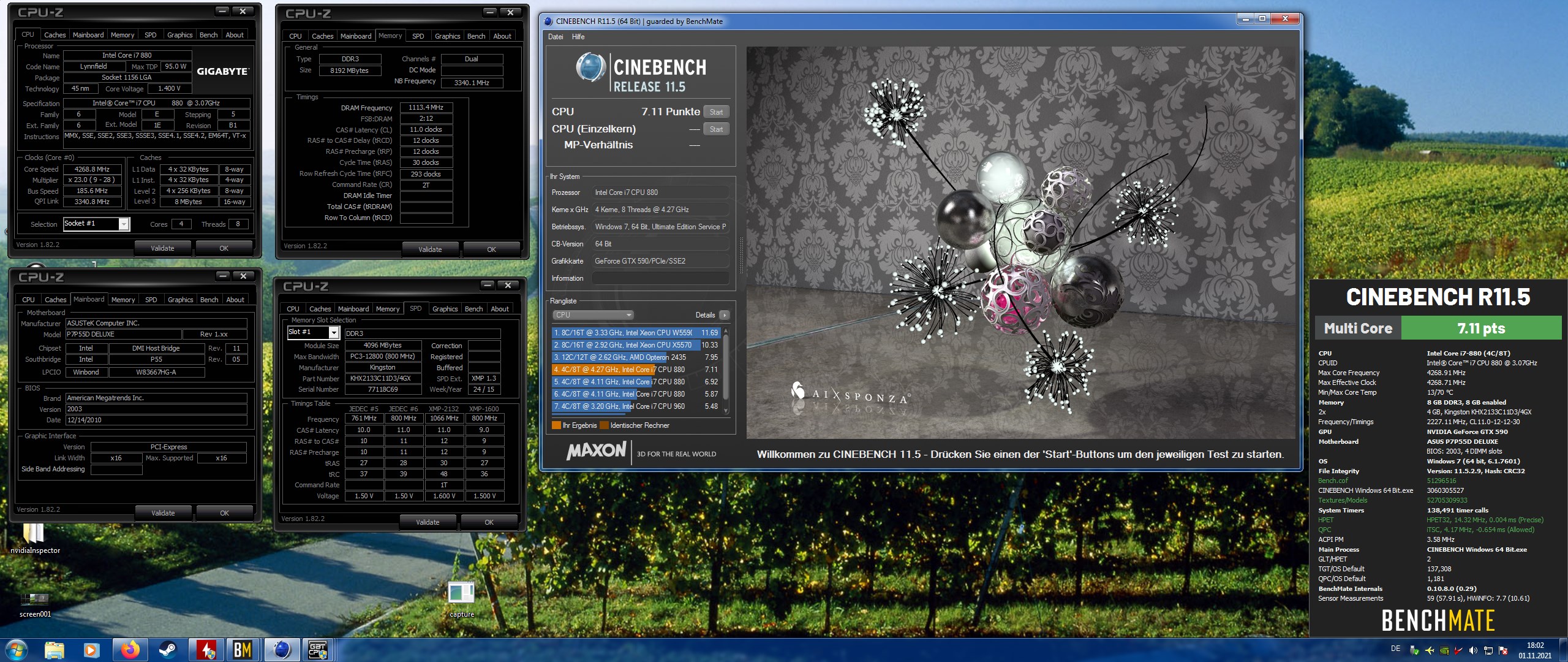Open the Action Center flag icon

[1502, 650]
